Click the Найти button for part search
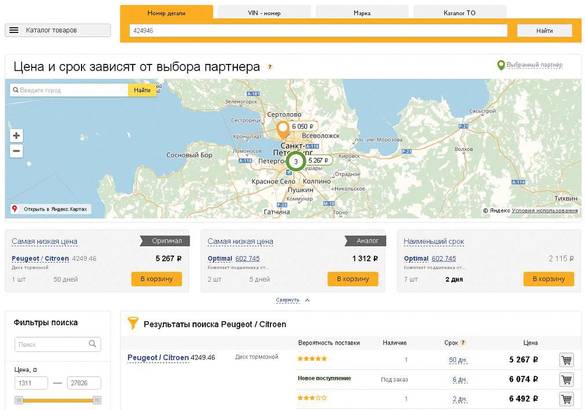Screen dimensions: 585x410 (x=544, y=31)
